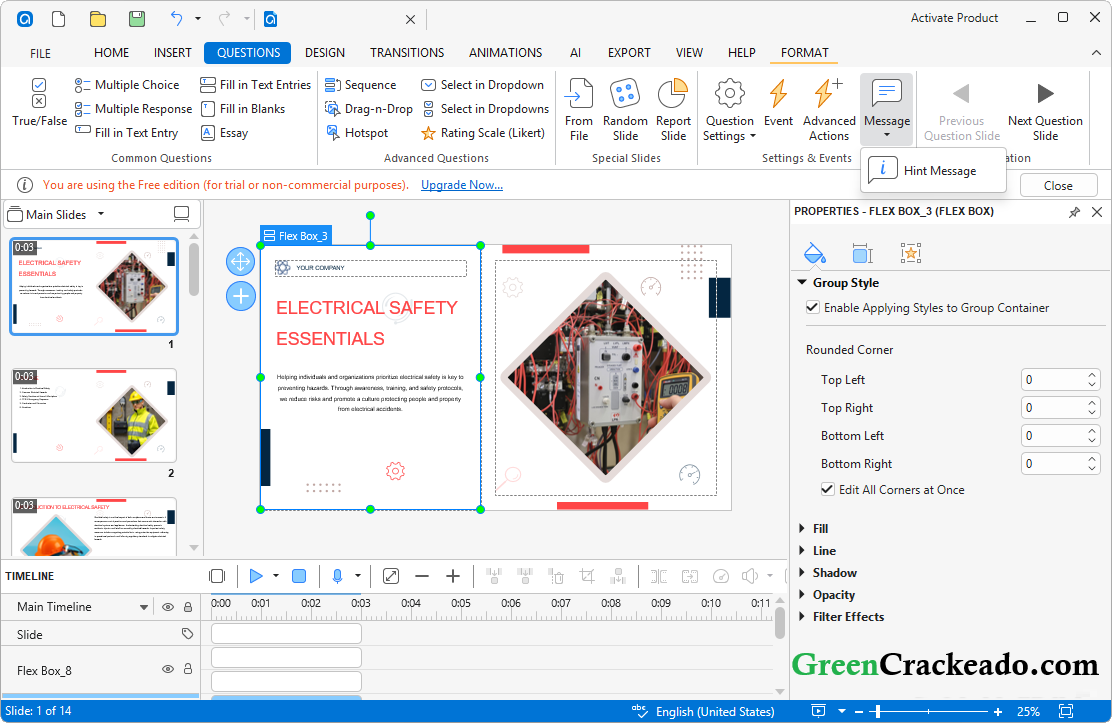This screenshot has width=1112, height=723.
Task: Close the Free edition notification bar
Action: point(1058,185)
